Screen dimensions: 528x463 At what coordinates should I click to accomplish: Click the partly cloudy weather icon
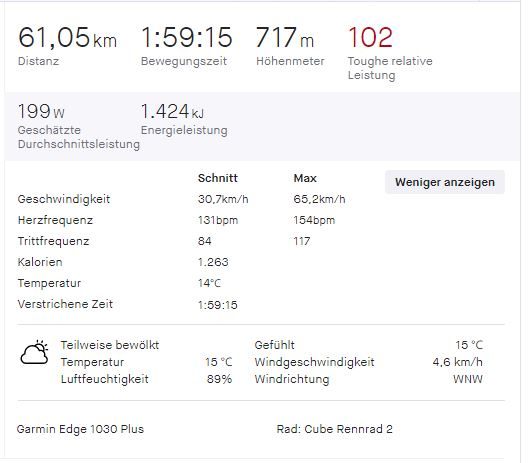click(x=34, y=353)
